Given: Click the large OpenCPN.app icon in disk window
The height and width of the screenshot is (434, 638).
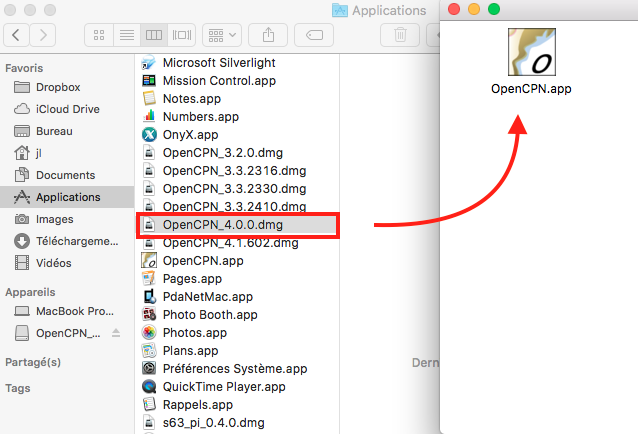Looking at the screenshot, I should pyautogui.click(x=532, y=52).
